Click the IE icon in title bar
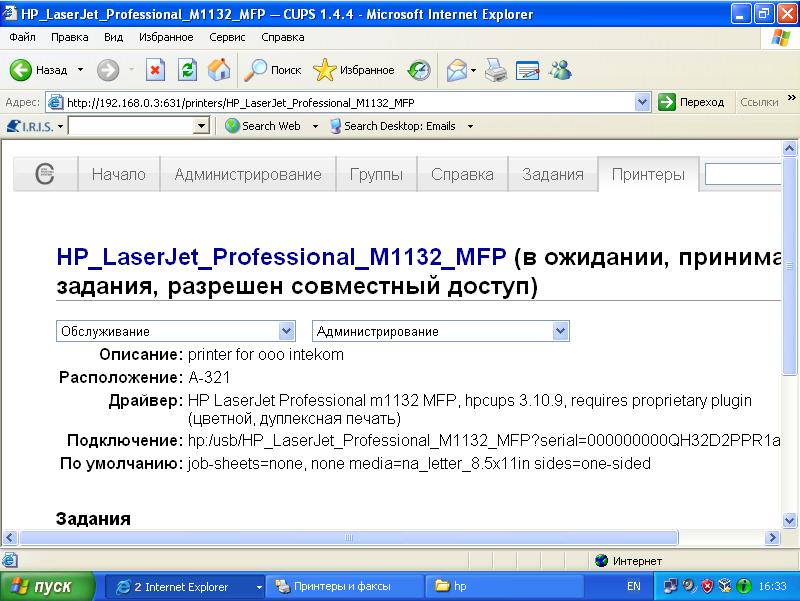The image size is (800, 601). coord(10,14)
